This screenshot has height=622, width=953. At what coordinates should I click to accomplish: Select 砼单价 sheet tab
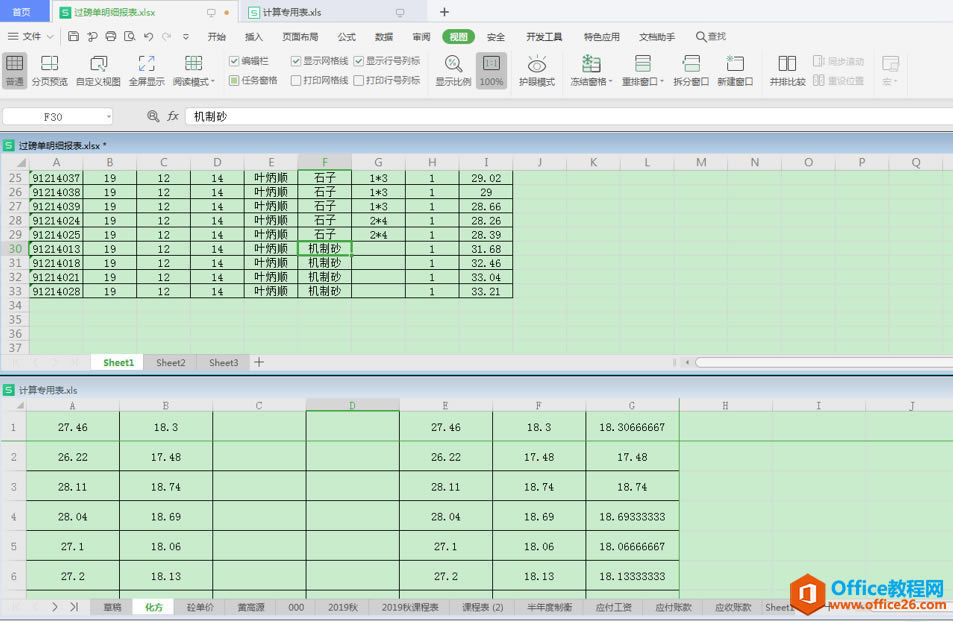(200, 607)
